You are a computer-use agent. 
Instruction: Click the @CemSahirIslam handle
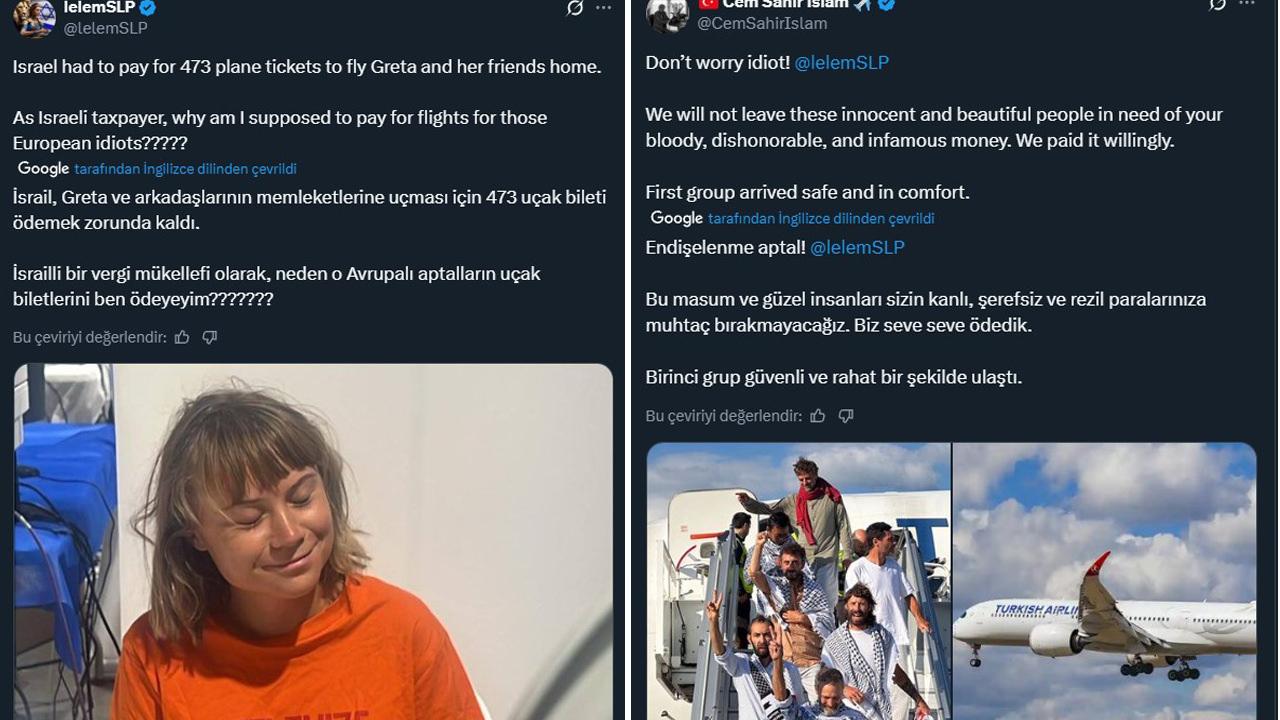coord(762,23)
